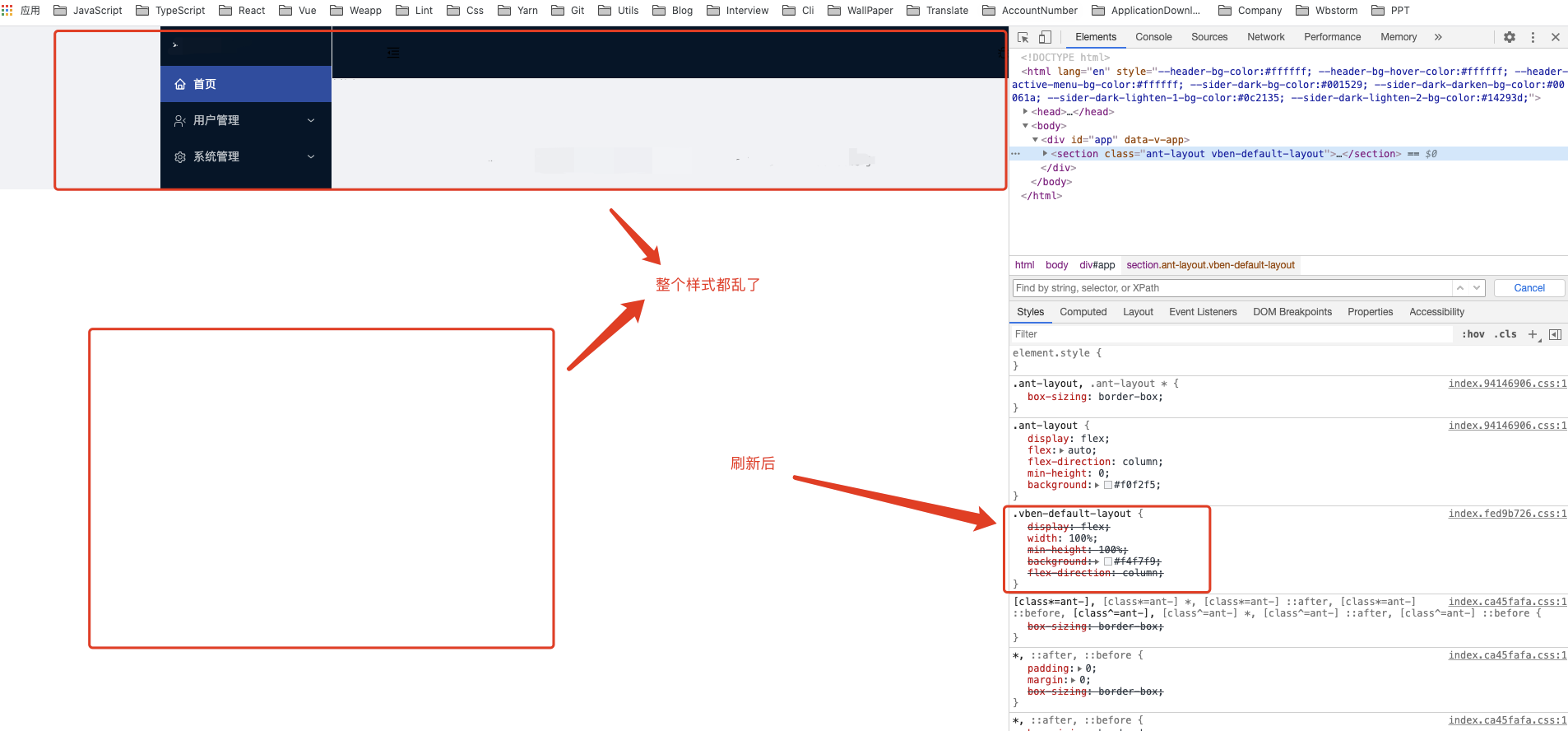Click the gear icon beside 系统管理

pyautogui.click(x=180, y=156)
